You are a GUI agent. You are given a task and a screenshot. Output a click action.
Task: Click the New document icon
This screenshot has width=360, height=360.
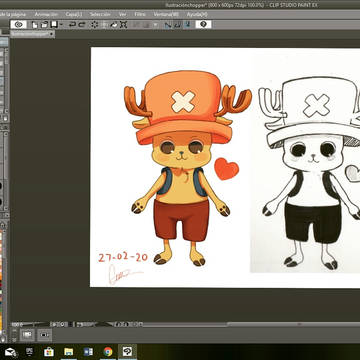click(35, 24)
